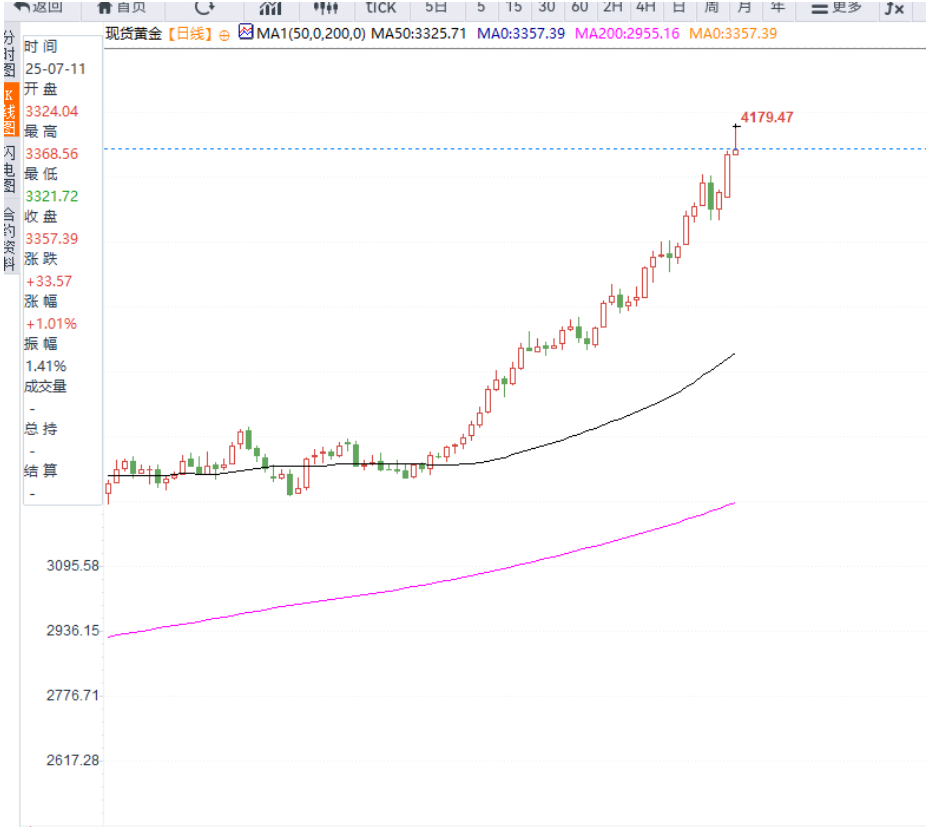
Task: Switch to the 2H timeframe
Action: [x=612, y=8]
